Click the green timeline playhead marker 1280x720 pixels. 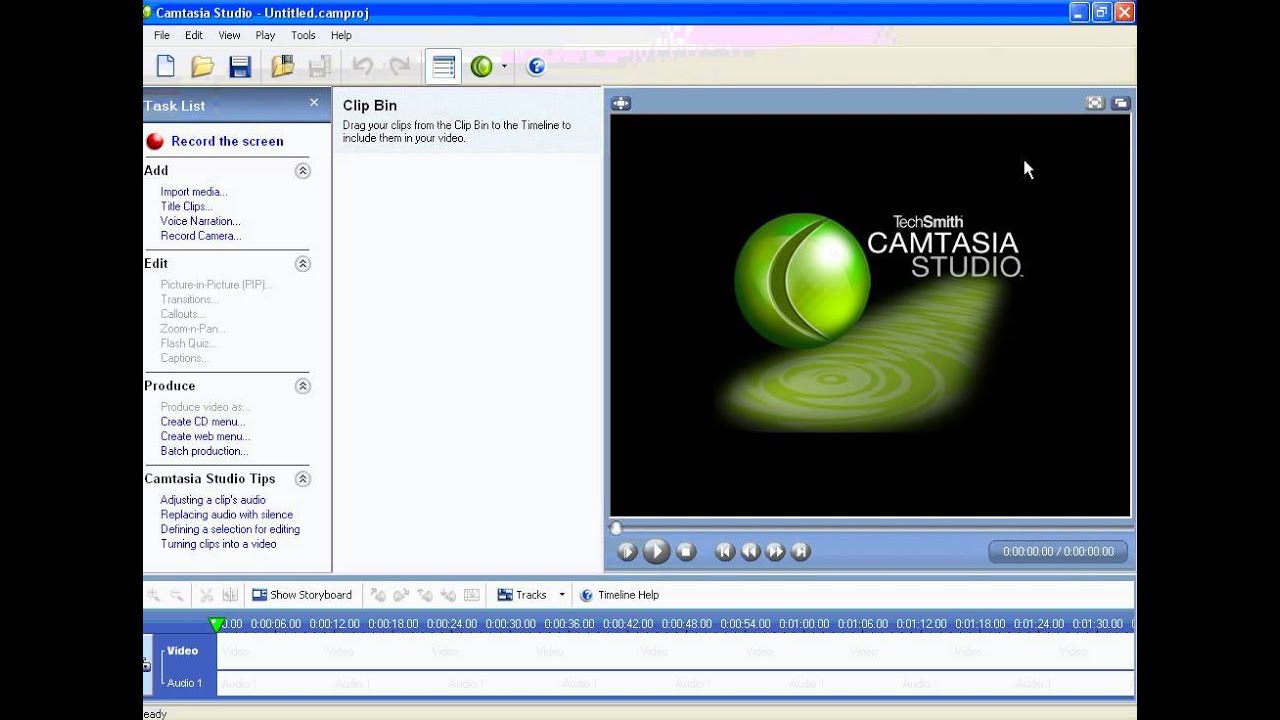[x=216, y=624]
